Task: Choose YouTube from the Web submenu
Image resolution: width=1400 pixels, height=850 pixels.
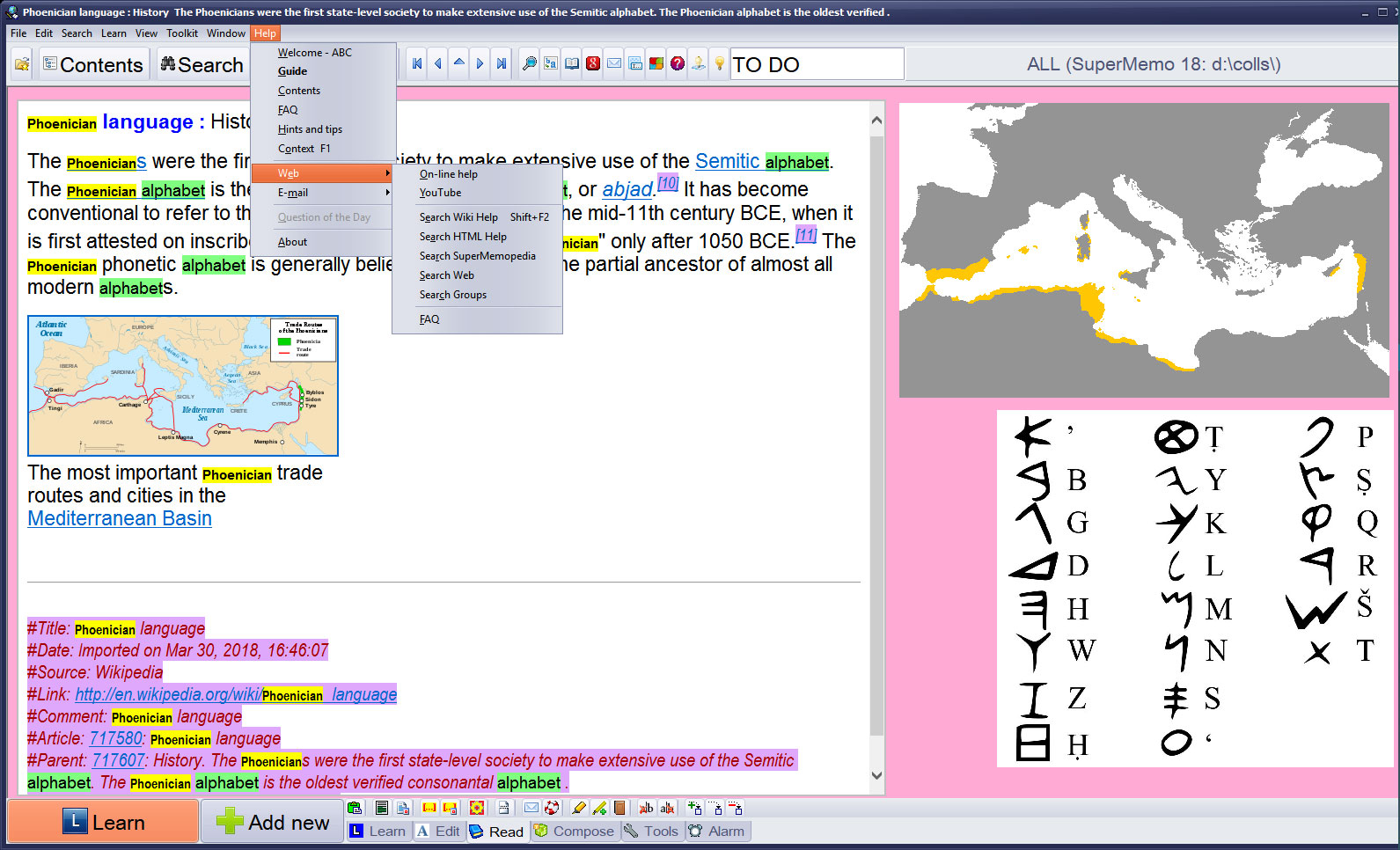Action: (x=440, y=193)
